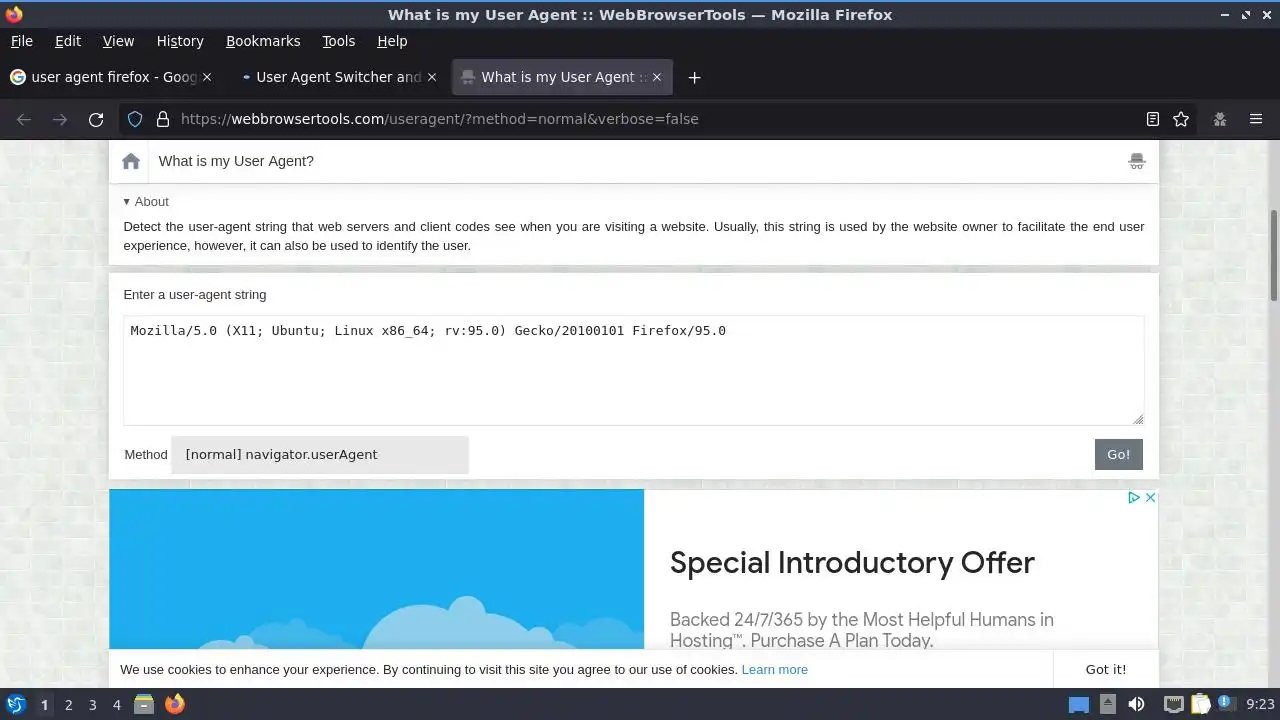Open the History menu
The width and height of the screenshot is (1280, 720).
180,41
